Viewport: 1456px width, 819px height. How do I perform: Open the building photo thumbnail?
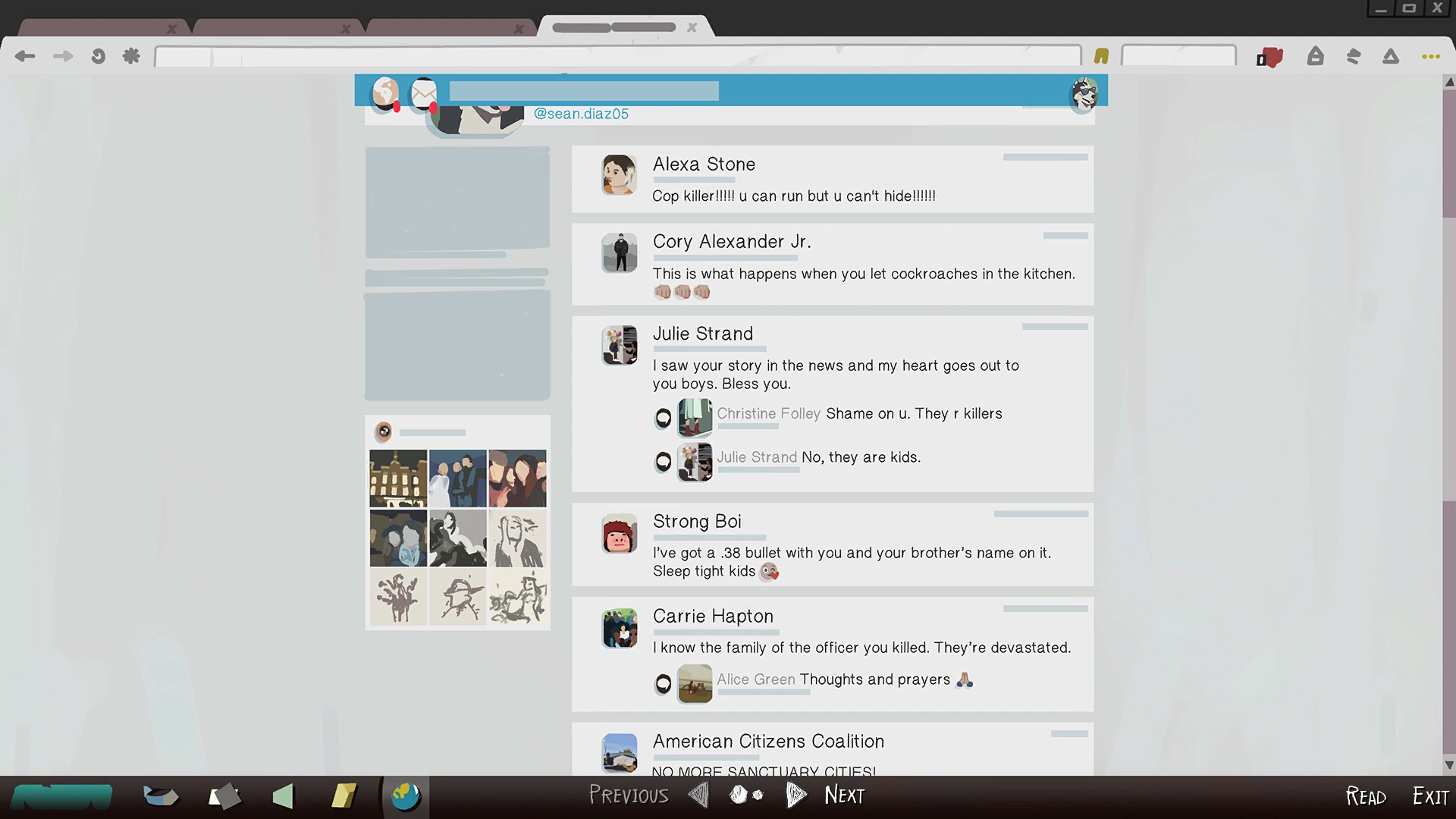coord(398,479)
